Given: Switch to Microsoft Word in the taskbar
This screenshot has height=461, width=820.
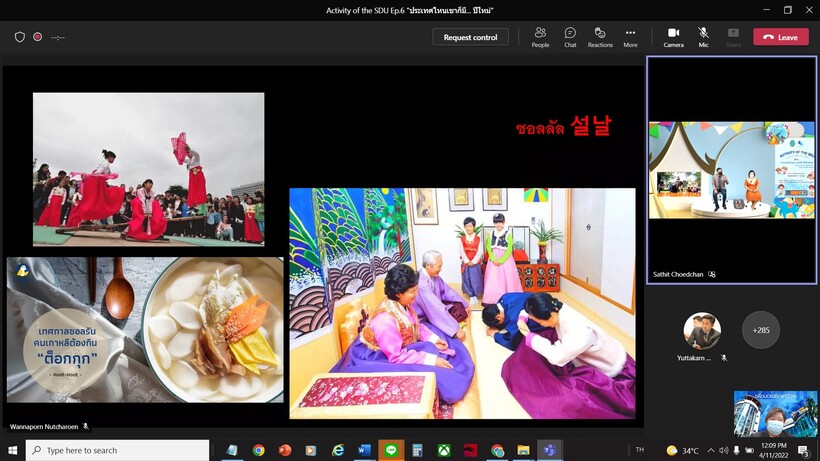Looking at the screenshot, I should pos(364,451).
